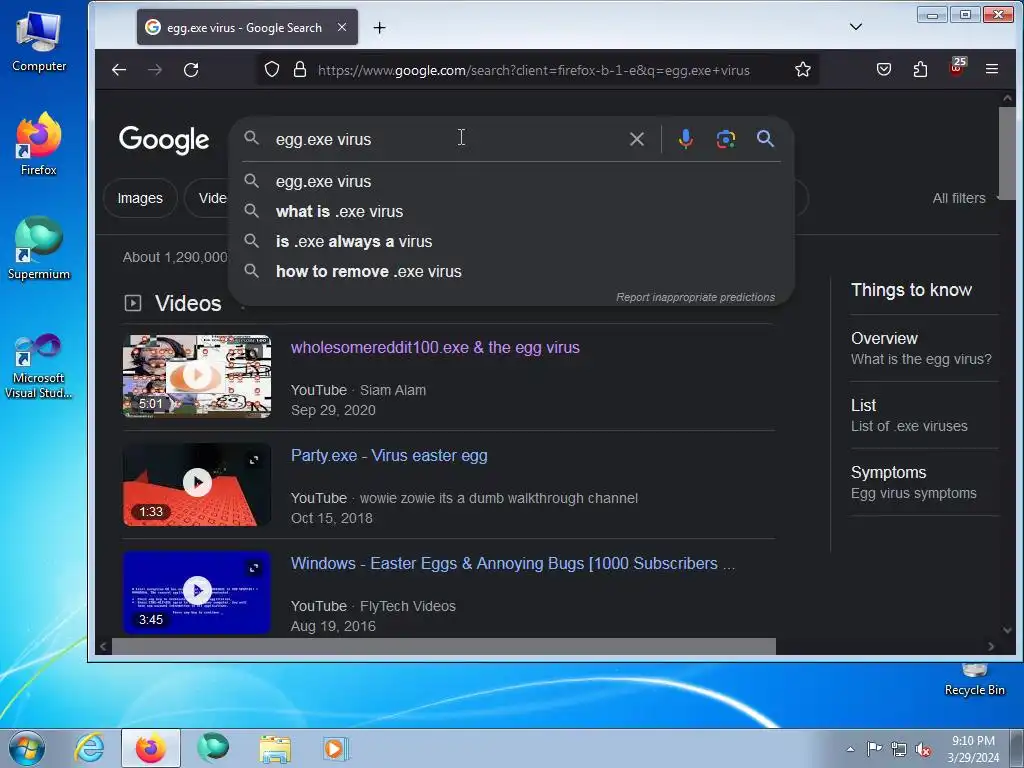Switch to the Videos filter tab
The image size is (1024, 768).
point(206,198)
